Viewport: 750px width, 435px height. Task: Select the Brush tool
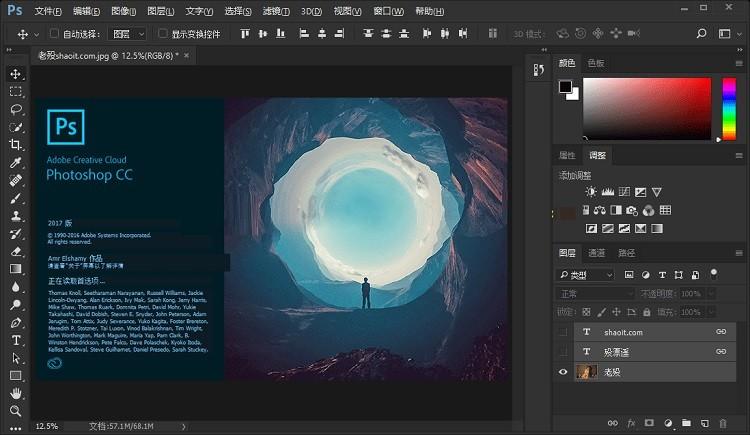[15, 198]
